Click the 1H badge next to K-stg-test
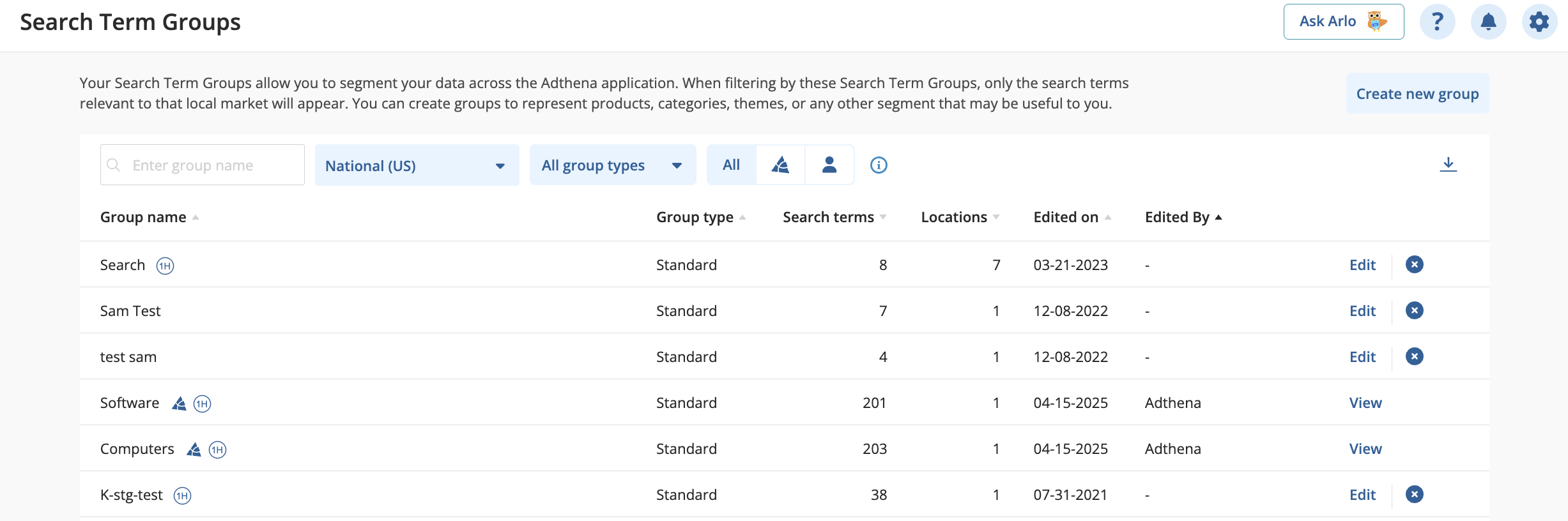Screen dimensions: 1568x521 (182, 495)
